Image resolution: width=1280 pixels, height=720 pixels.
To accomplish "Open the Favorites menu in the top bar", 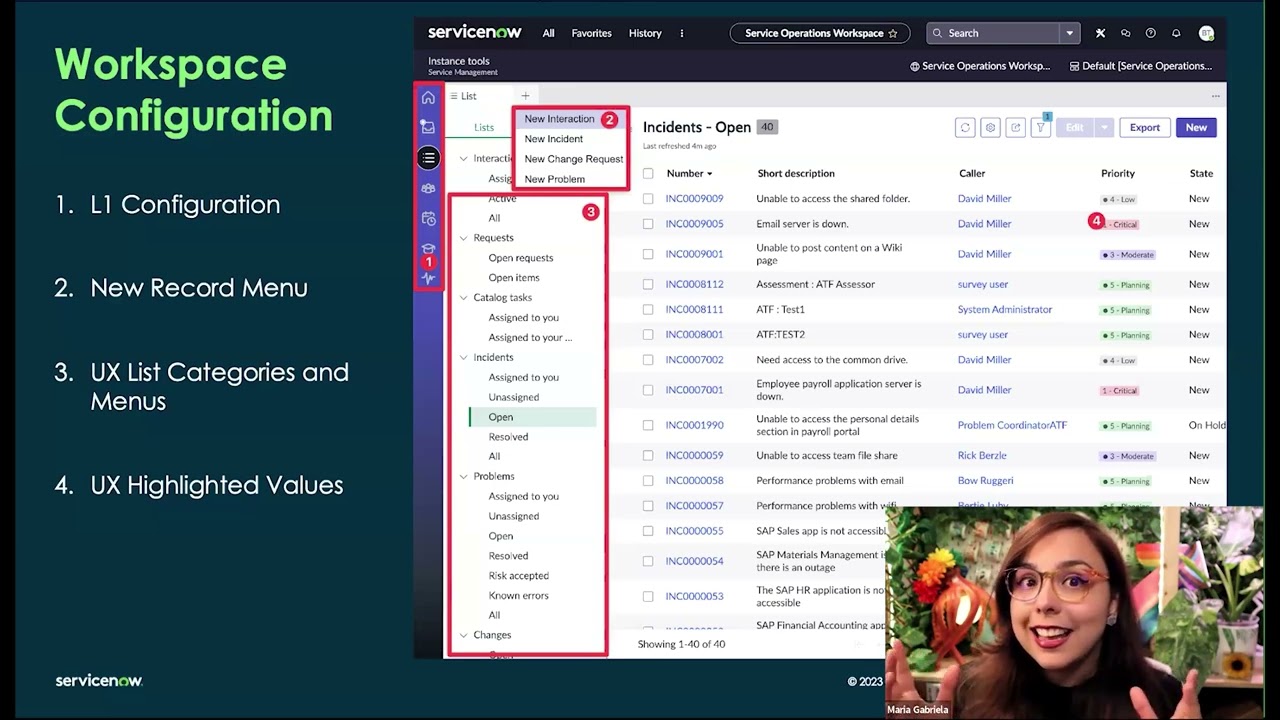I will (x=591, y=33).
